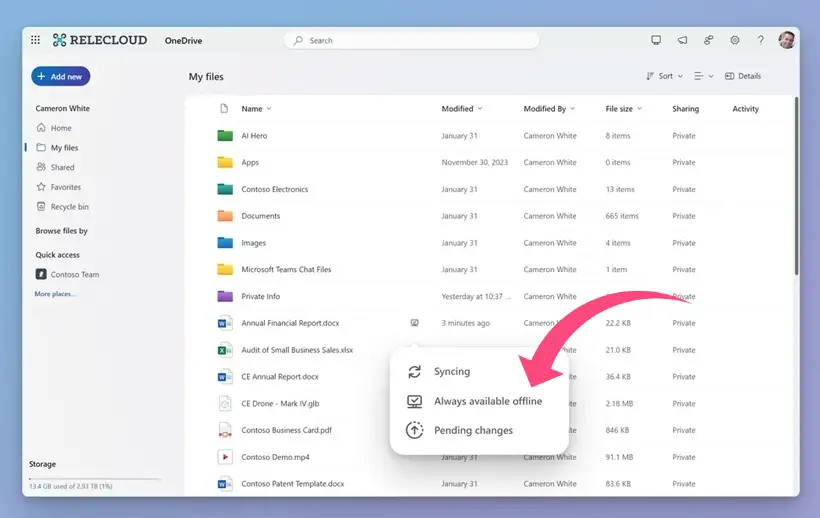
Task: Open the view layout options dropdown
Action: pyautogui.click(x=703, y=76)
